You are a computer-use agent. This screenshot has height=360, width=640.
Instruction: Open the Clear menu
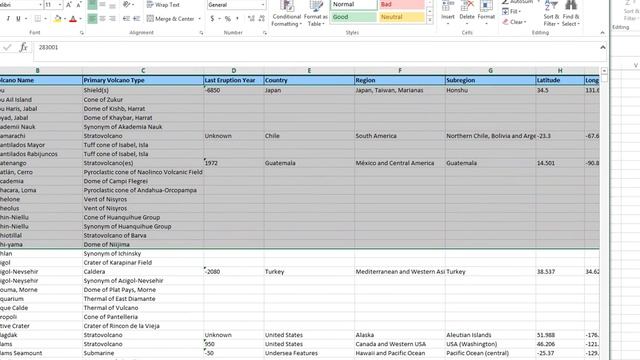pos(515,22)
